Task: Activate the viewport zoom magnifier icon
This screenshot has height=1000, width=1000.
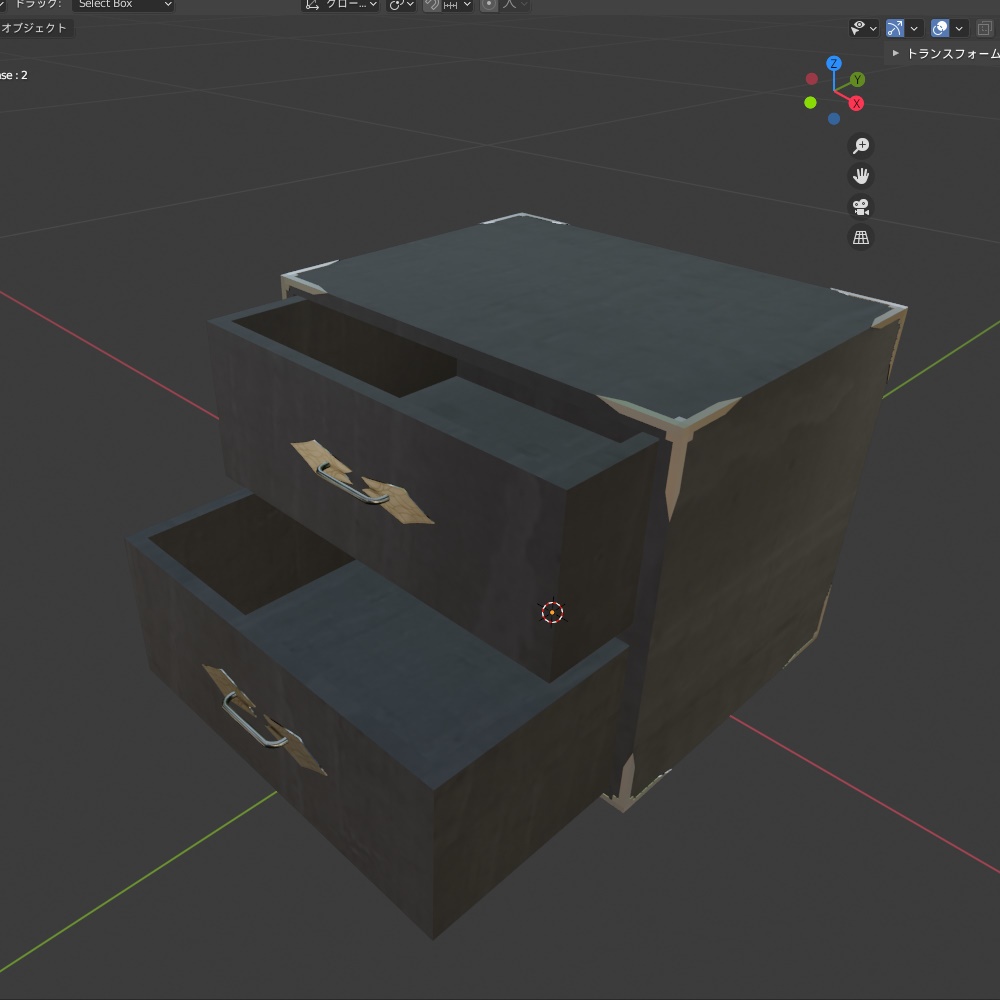Action: click(x=860, y=145)
